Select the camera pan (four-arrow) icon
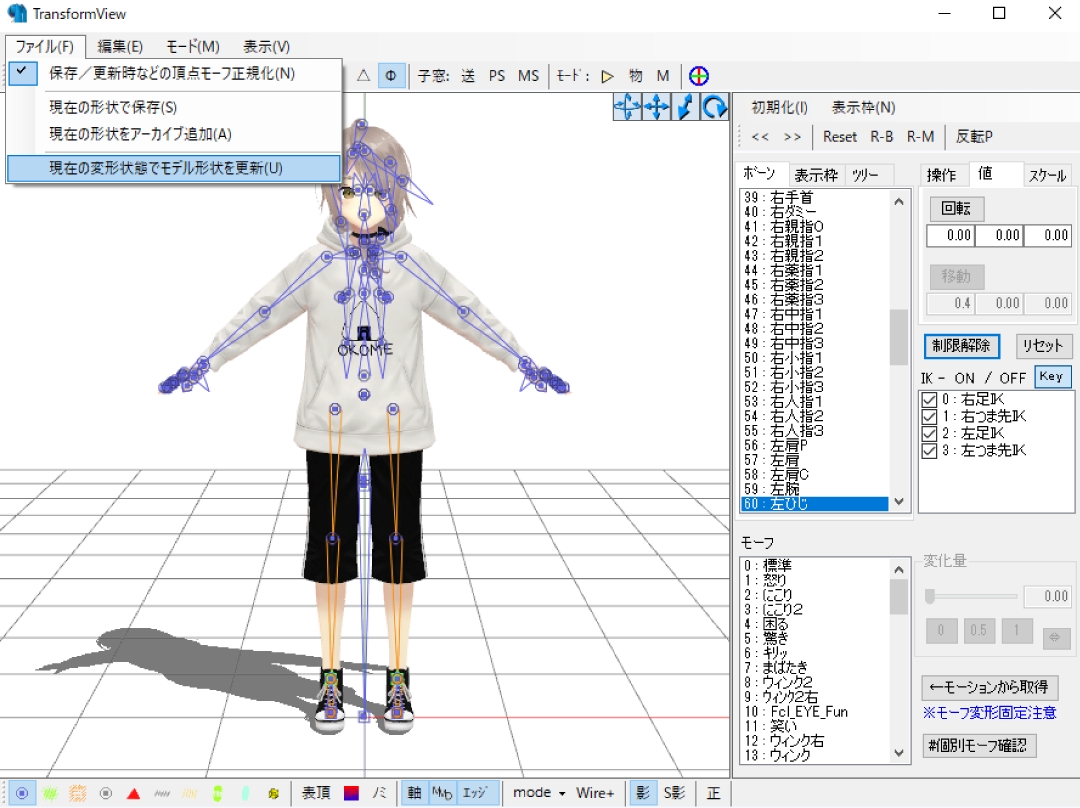The width and height of the screenshot is (1080, 808). [655, 108]
